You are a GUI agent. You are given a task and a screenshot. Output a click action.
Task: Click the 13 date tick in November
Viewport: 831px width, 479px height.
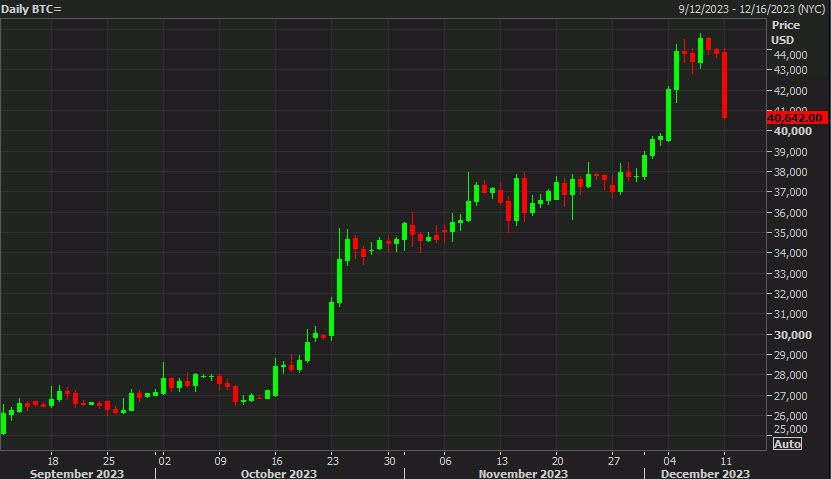(x=502, y=461)
